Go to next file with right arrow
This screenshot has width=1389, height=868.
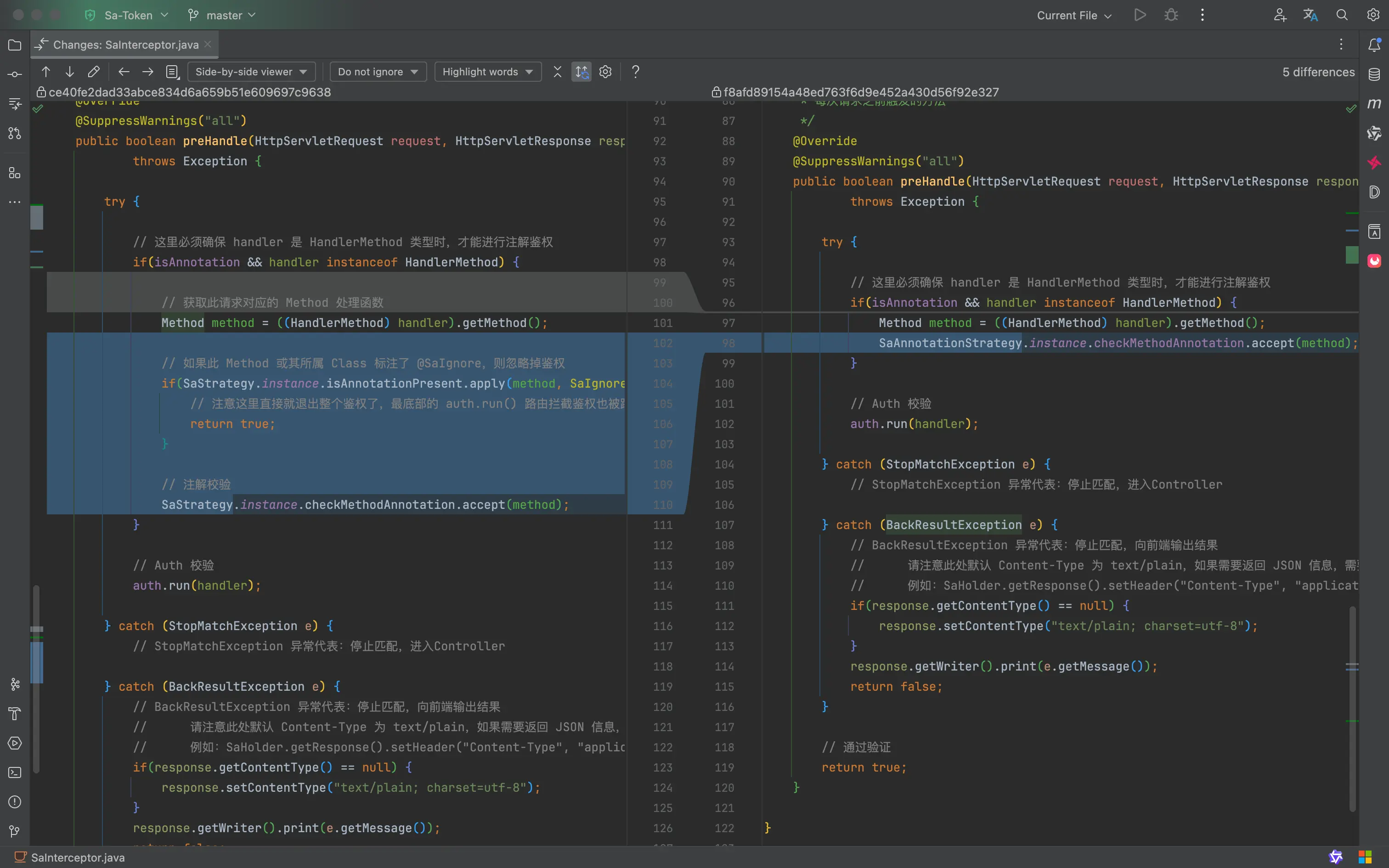147,72
